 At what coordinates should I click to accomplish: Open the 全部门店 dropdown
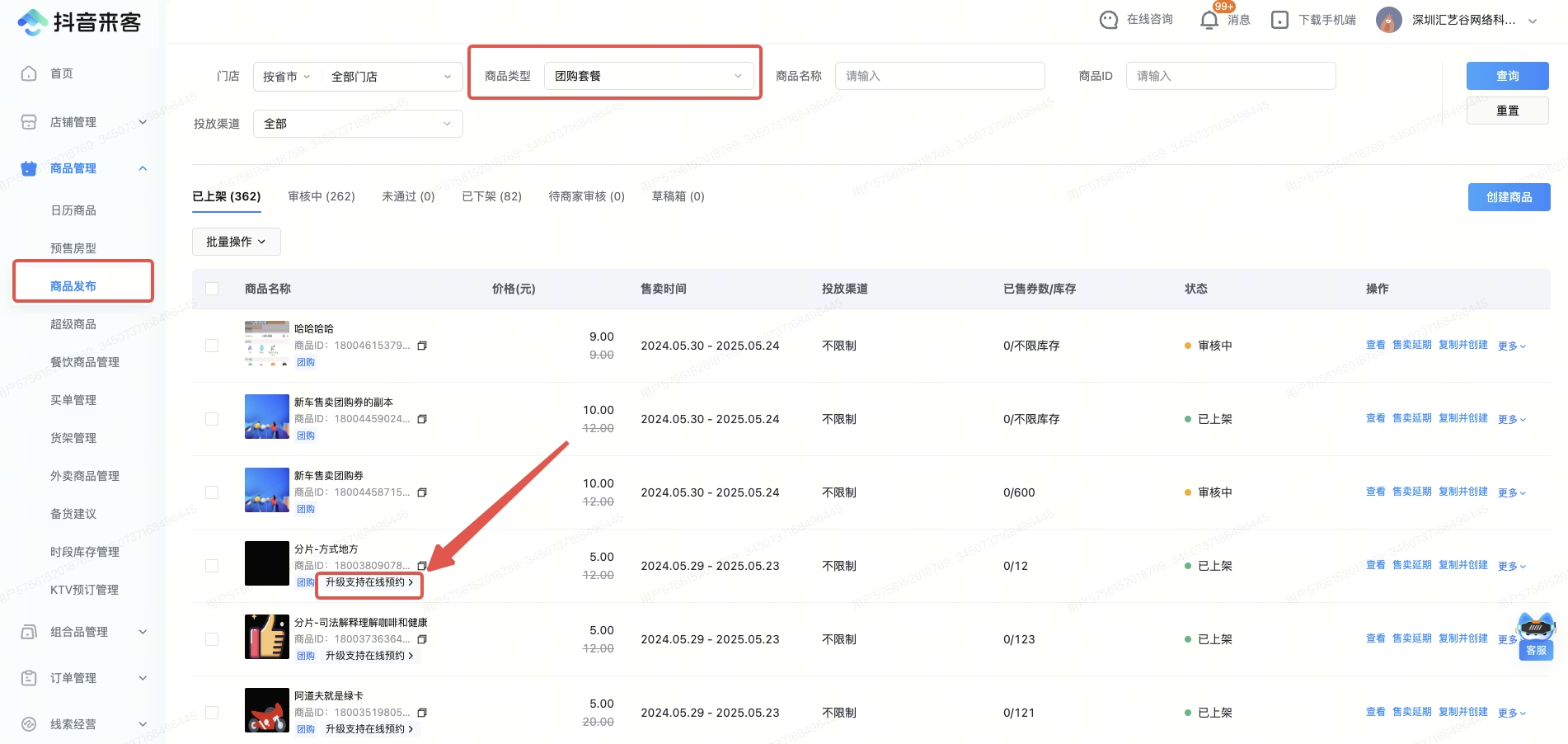[392, 77]
